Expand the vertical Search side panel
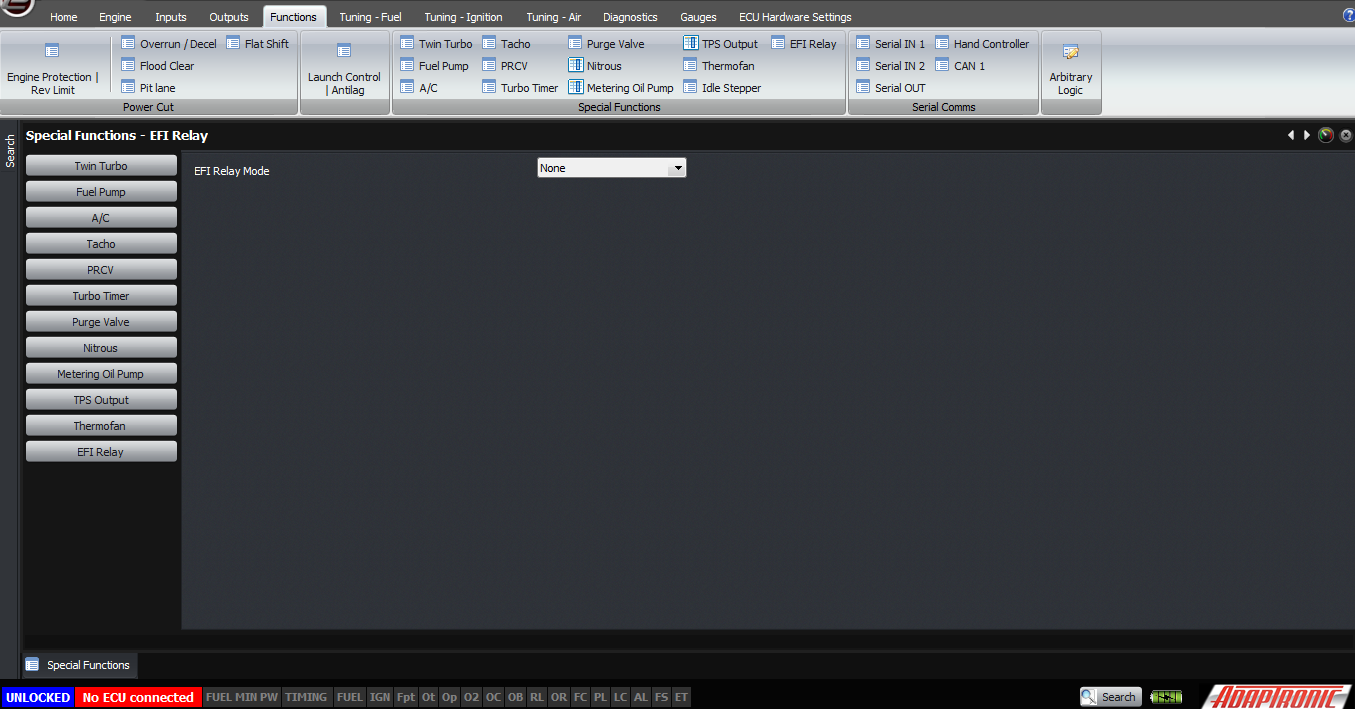Screen dimensions: 1355x709 tap(10, 151)
